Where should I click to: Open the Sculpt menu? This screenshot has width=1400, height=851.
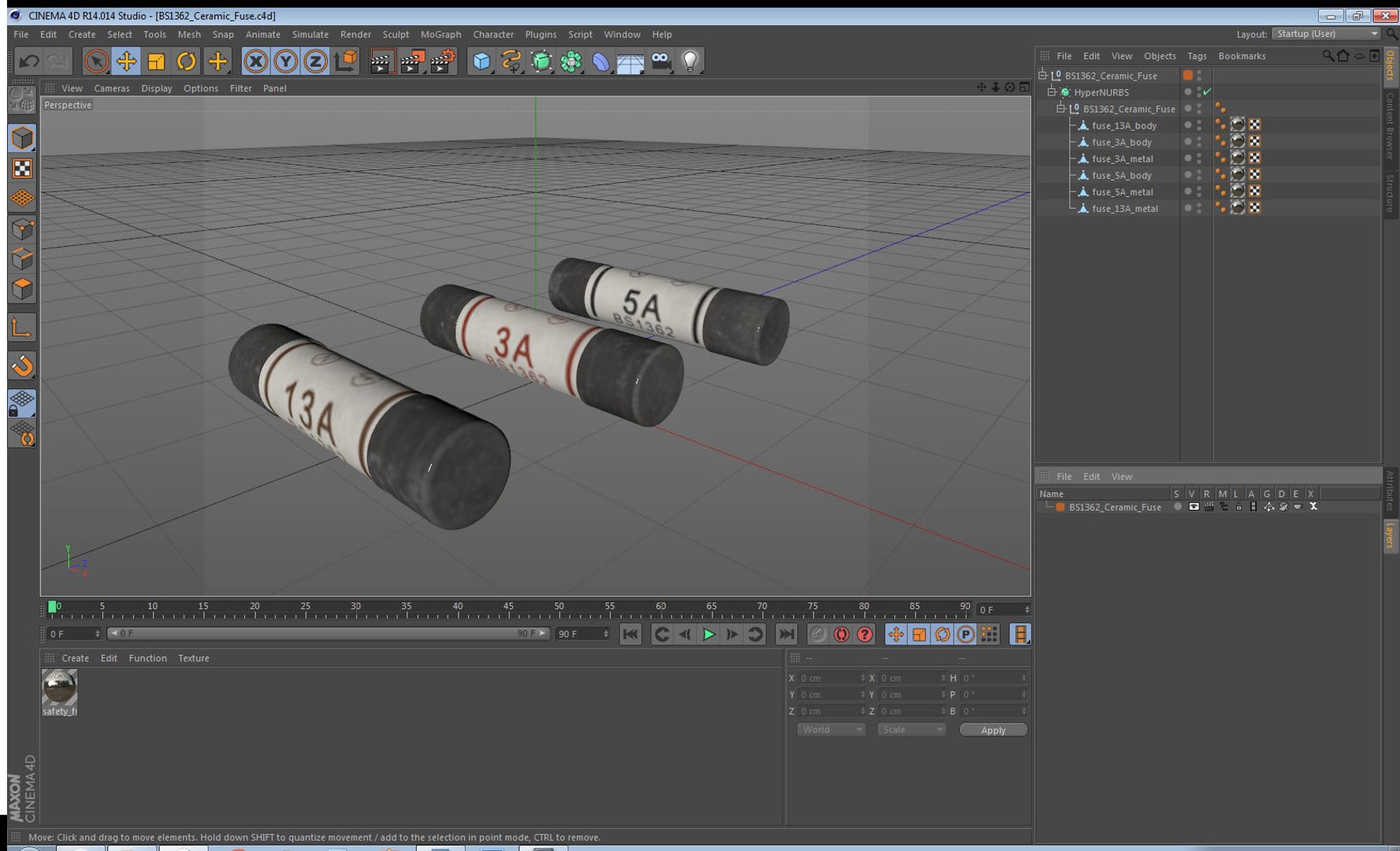coord(395,34)
